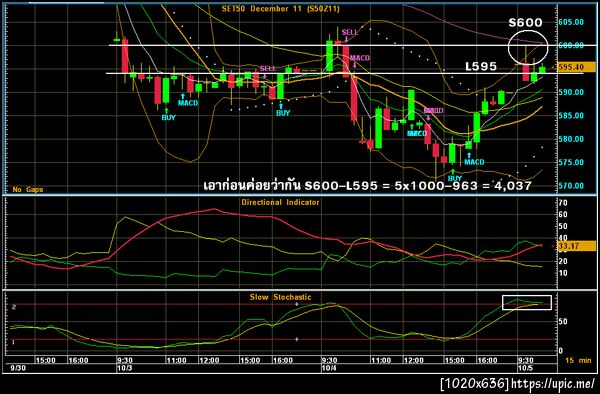Click the 70 level on Directional Indicator axis
The width and height of the screenshot is (600, 394).
pyautogui.click(x=563, y=203)
